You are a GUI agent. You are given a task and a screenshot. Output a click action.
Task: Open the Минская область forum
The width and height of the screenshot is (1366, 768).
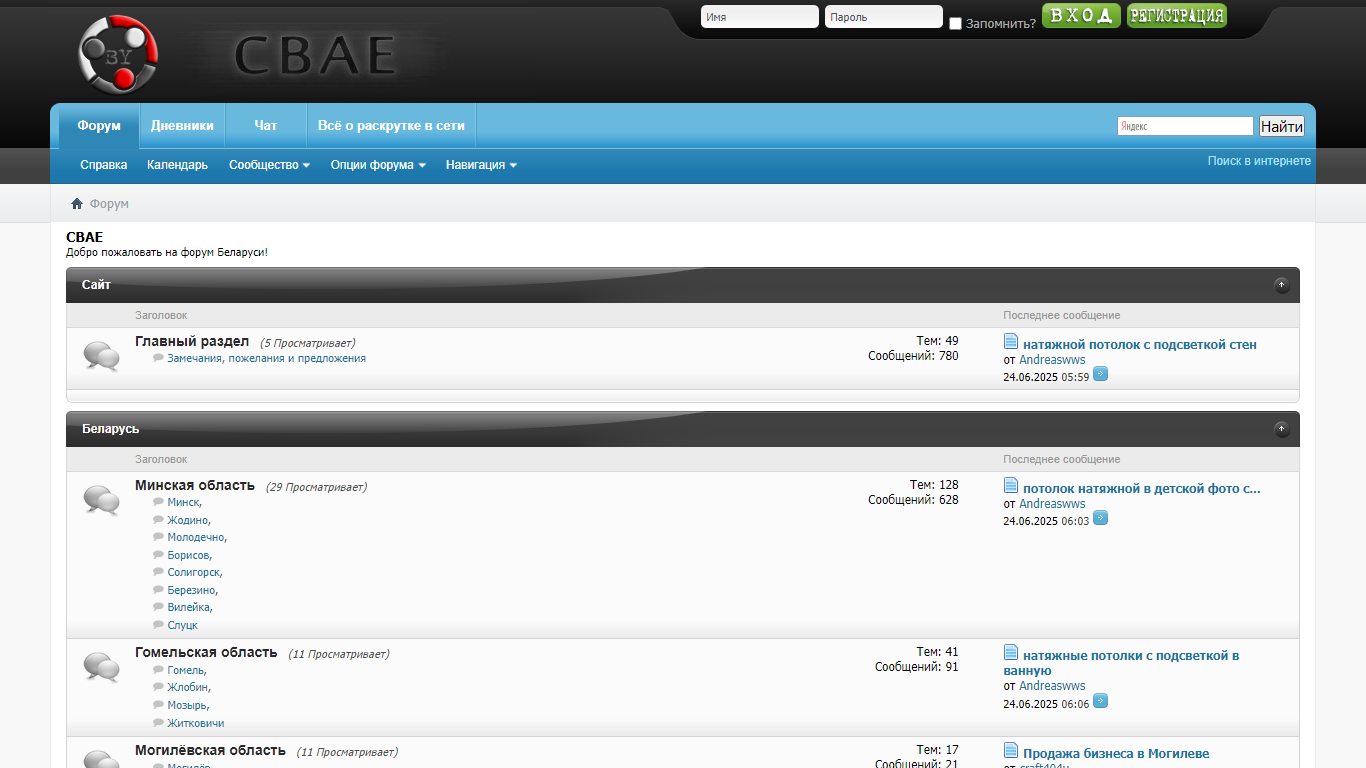(x=195, y=486)
